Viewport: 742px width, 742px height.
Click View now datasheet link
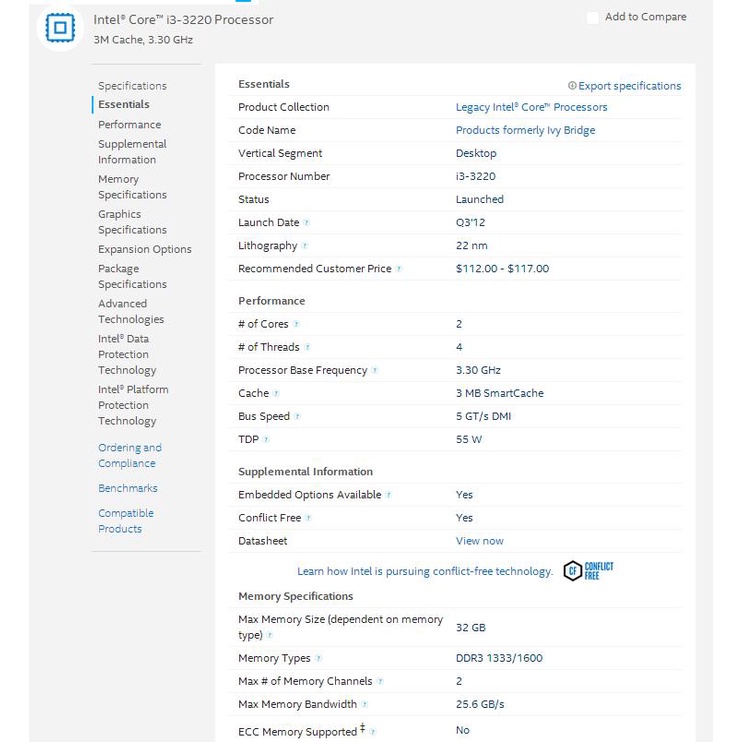(x=479, y=540)
